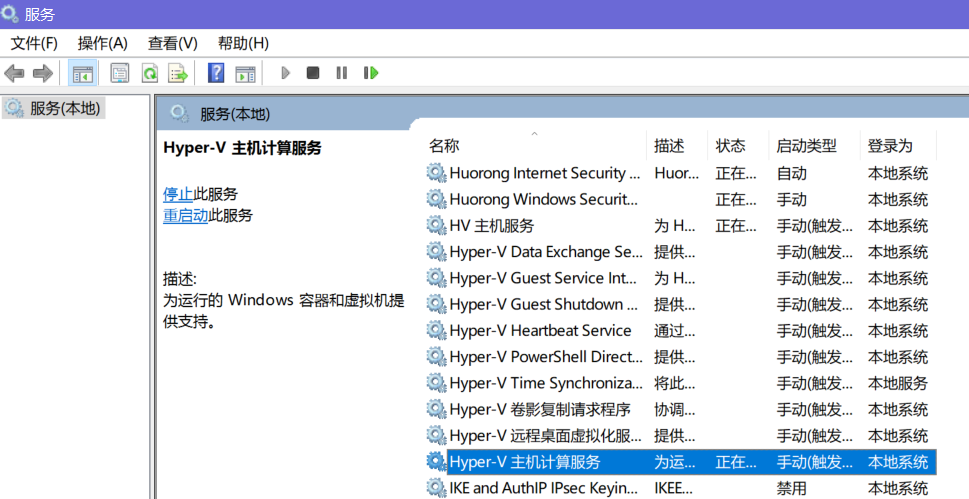Open the Help question-mark toolbar icon
Image resolution: width=969 pixels, height=499 pixels.
click(x=216, y=73)
